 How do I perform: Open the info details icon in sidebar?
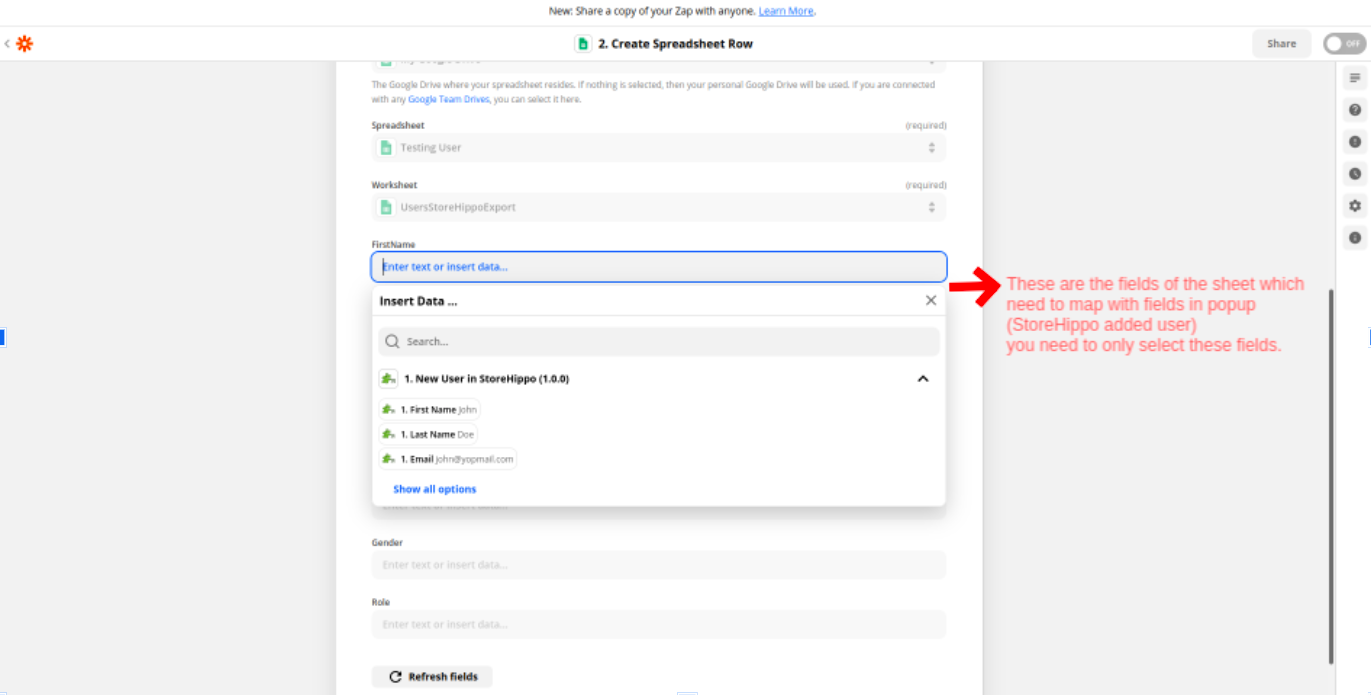[x=1355, y=238]
